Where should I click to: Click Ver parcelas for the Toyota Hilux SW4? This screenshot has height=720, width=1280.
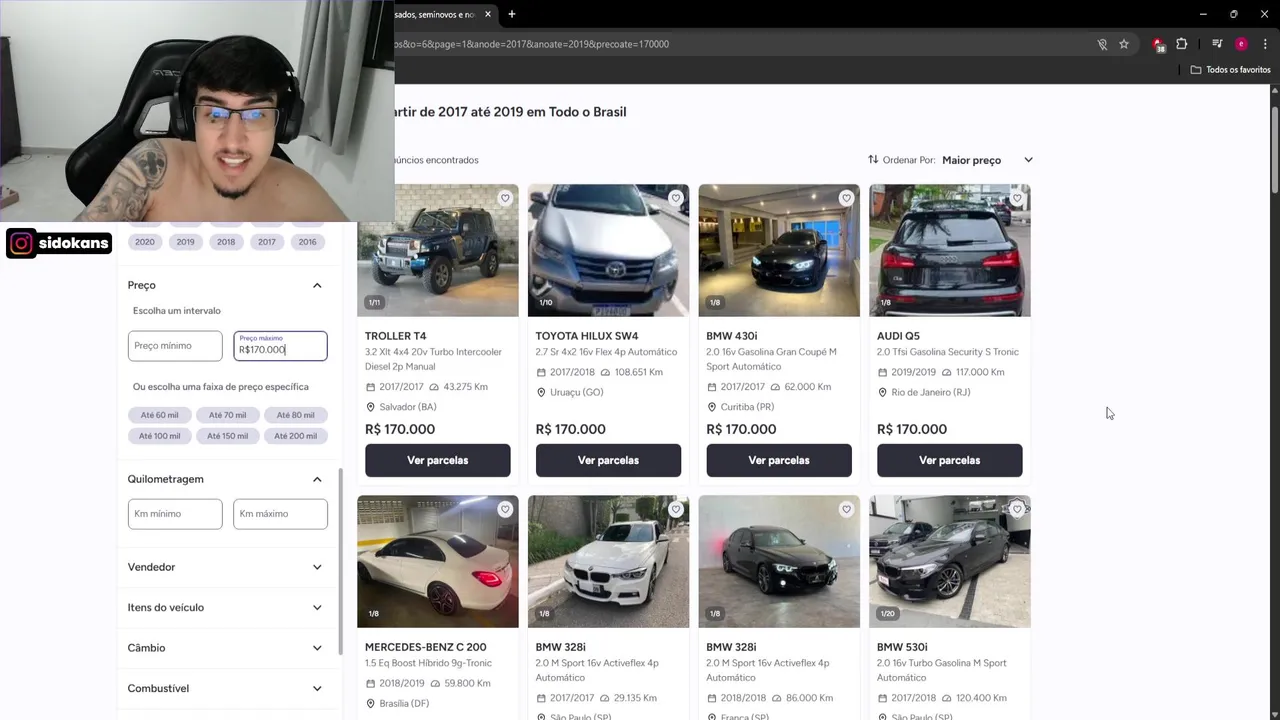pyautogui.click(x=608, y=460)
